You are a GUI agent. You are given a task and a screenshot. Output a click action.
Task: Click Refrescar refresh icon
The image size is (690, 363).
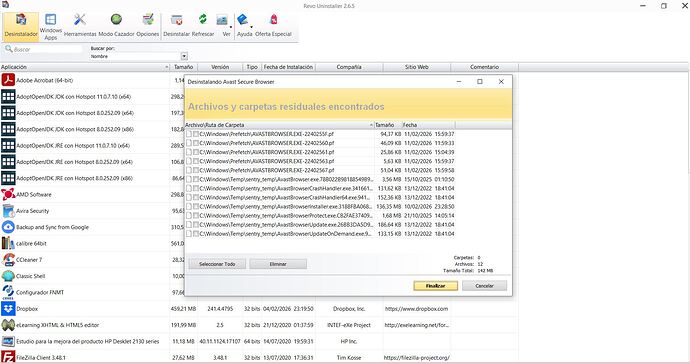coord(202,19)
